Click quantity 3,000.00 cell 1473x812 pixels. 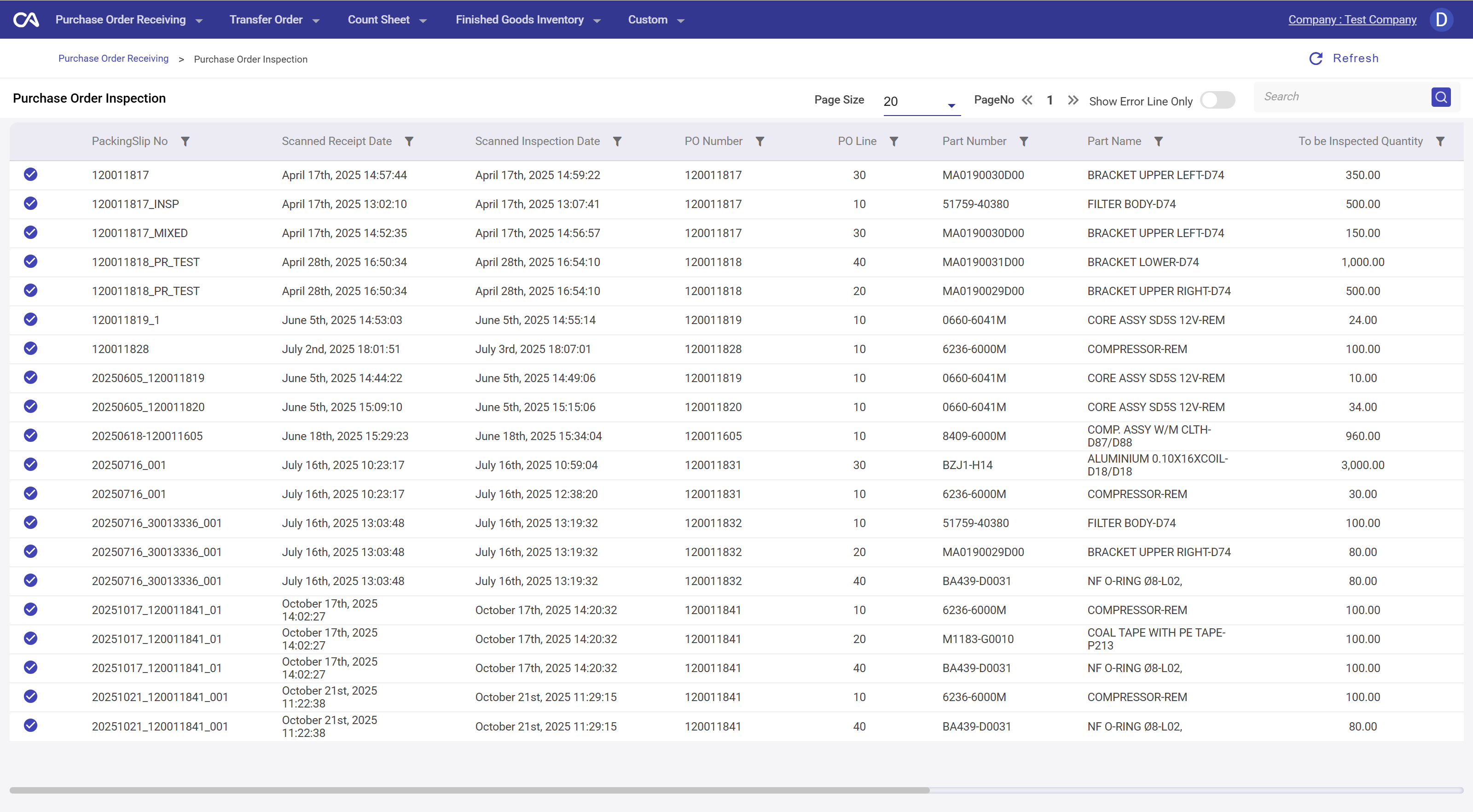1363,465
